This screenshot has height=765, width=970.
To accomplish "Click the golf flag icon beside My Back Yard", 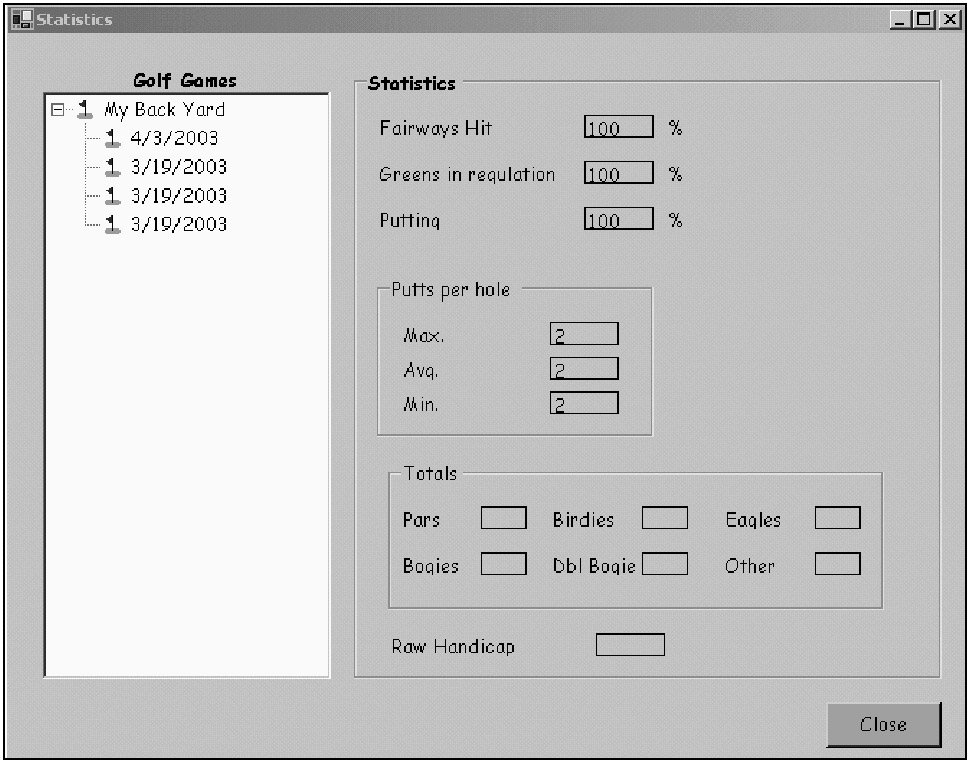I will click(x=86, y=110).
